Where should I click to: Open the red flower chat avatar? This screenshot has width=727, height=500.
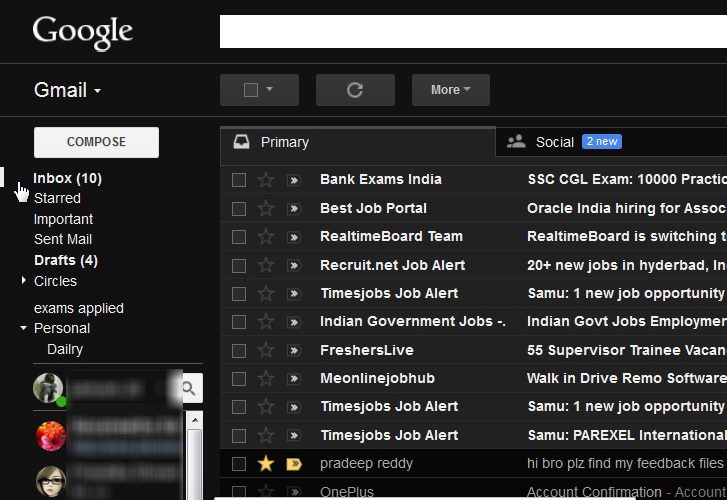(x=51, y=436)
